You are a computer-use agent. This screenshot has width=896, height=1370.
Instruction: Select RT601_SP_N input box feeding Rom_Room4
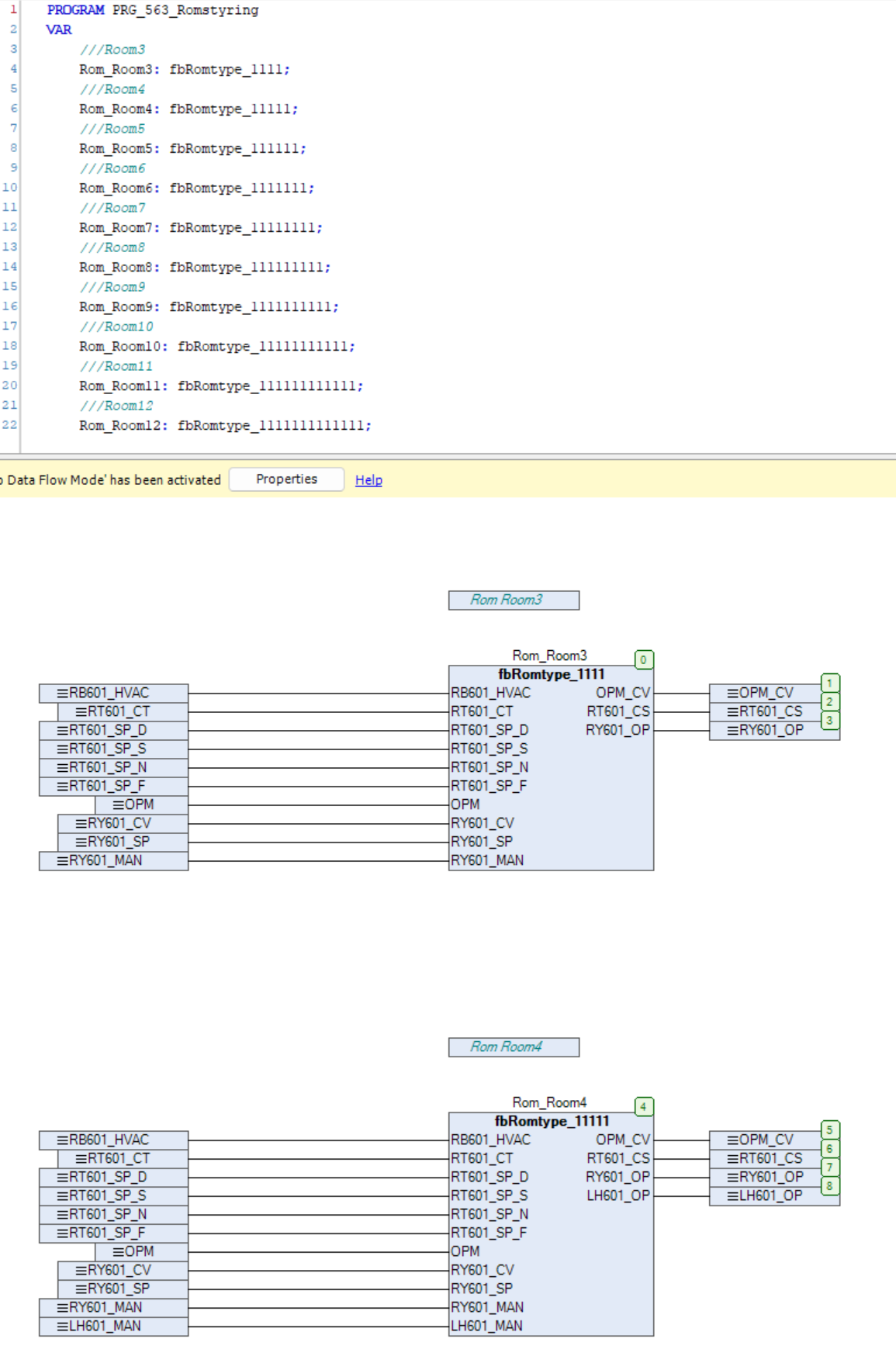(113, 1214)
